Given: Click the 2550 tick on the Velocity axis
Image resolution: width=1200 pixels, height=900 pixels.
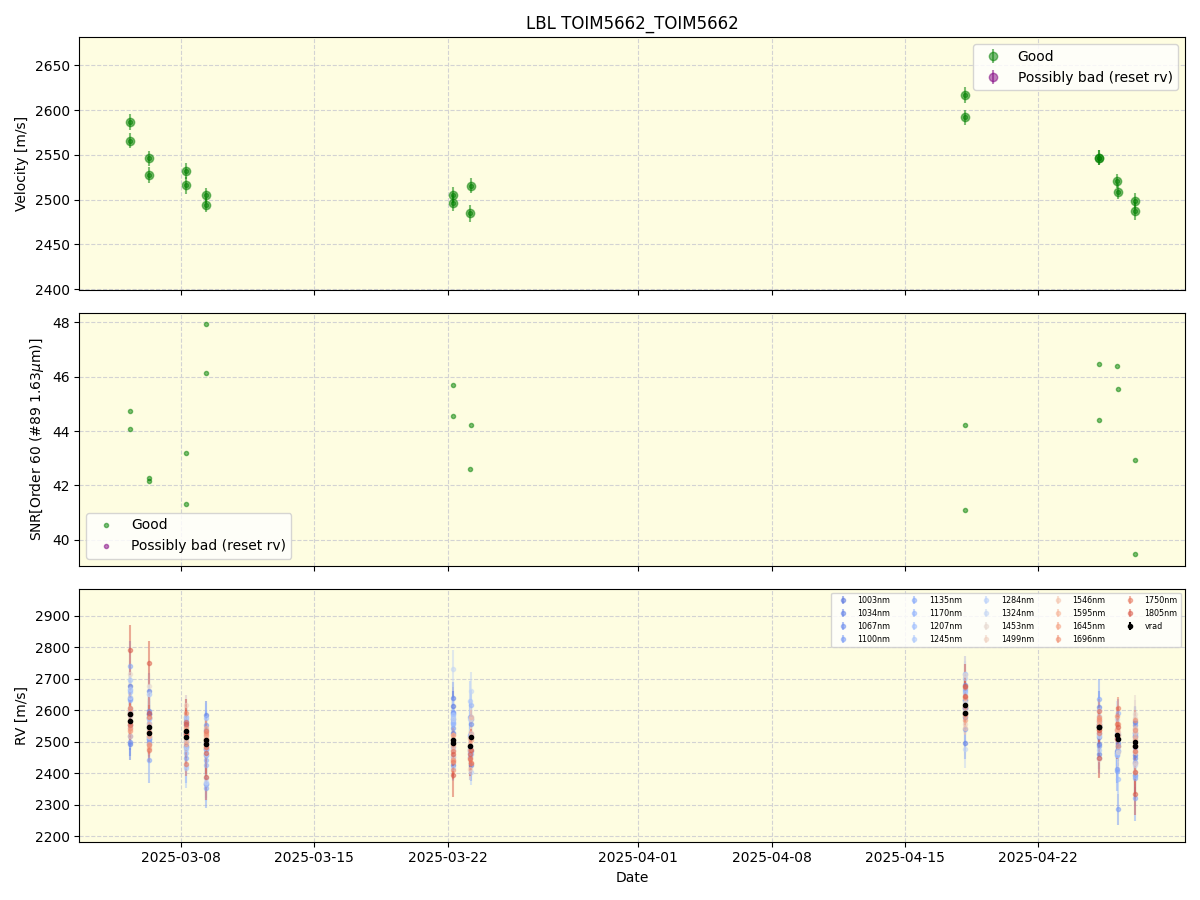Looking at the screenshot, I should [54, 156].
